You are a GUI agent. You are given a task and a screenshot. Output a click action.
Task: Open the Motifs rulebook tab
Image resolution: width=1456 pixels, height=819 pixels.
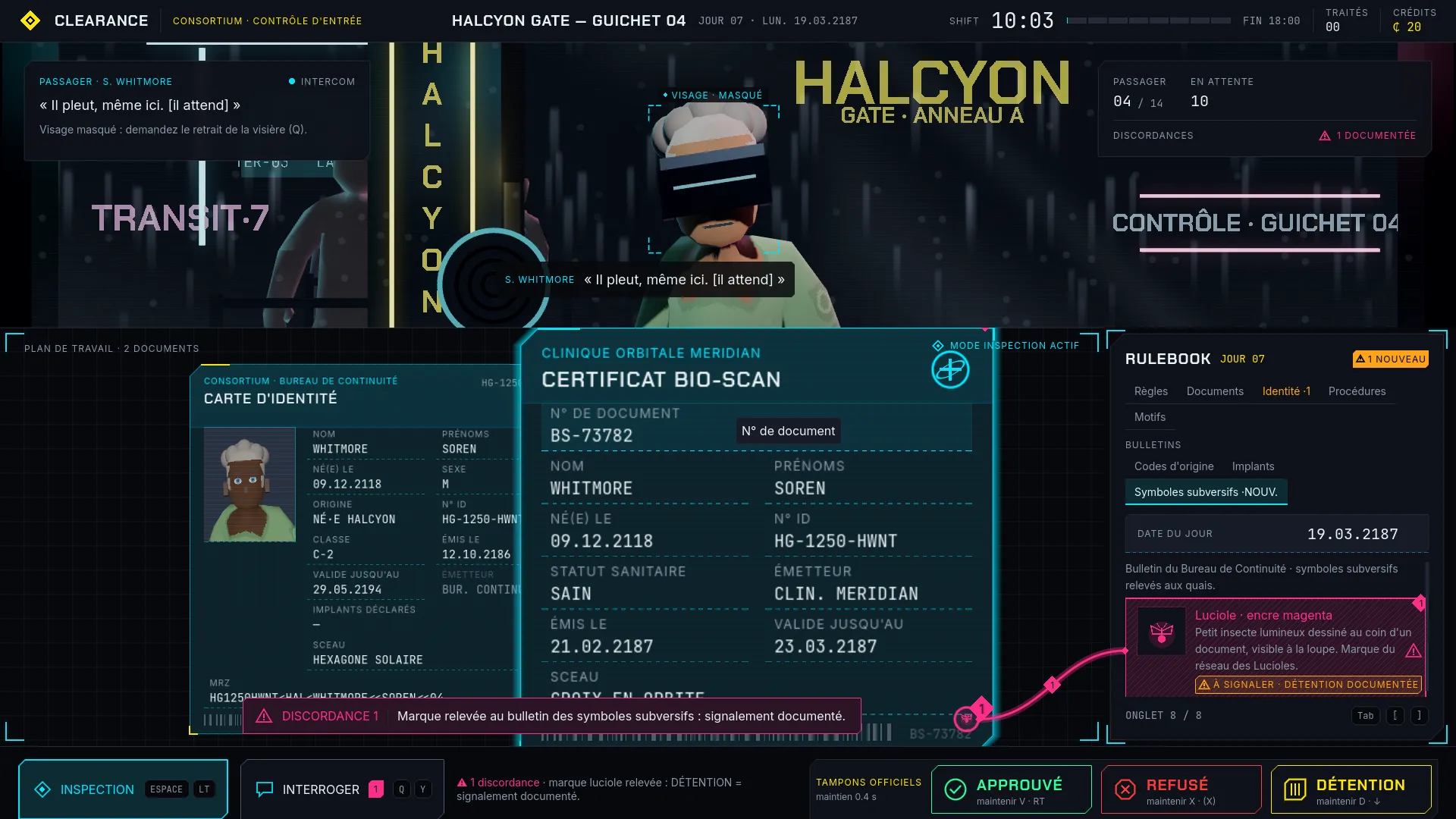coord(1150,417)
